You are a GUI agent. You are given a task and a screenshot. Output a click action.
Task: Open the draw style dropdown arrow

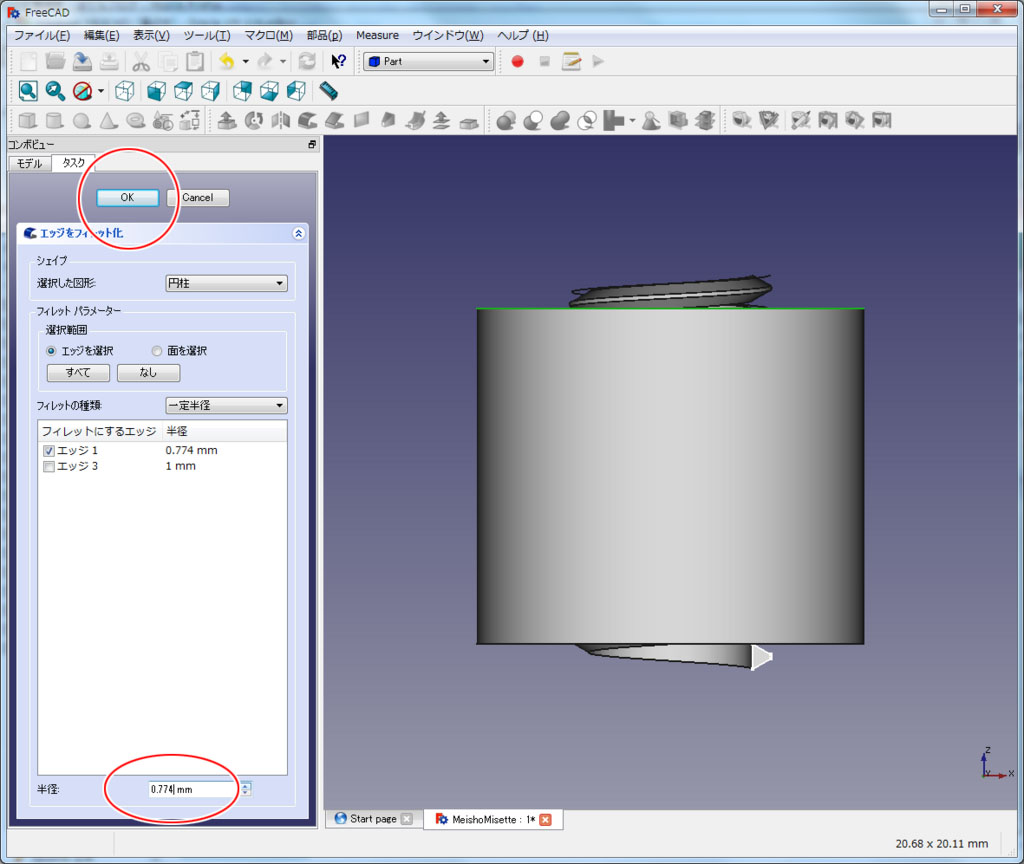(x=101, y=91)
